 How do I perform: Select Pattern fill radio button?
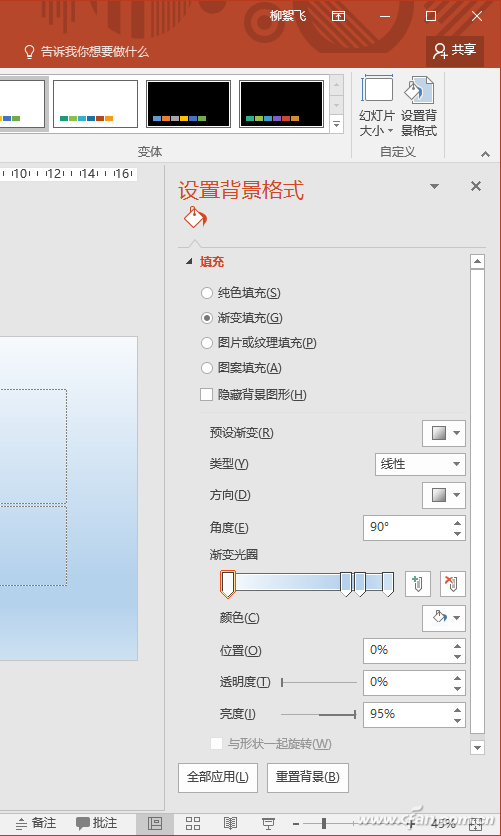pos(207,368)
